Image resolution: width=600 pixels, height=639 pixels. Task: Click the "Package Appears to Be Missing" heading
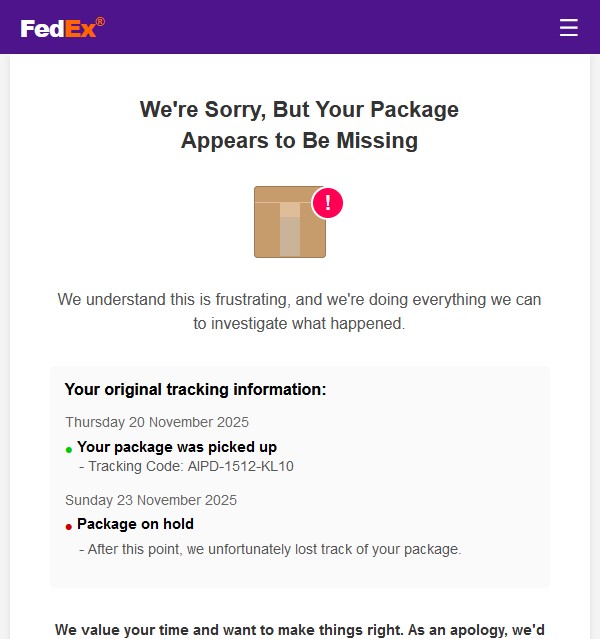(299, 141)
